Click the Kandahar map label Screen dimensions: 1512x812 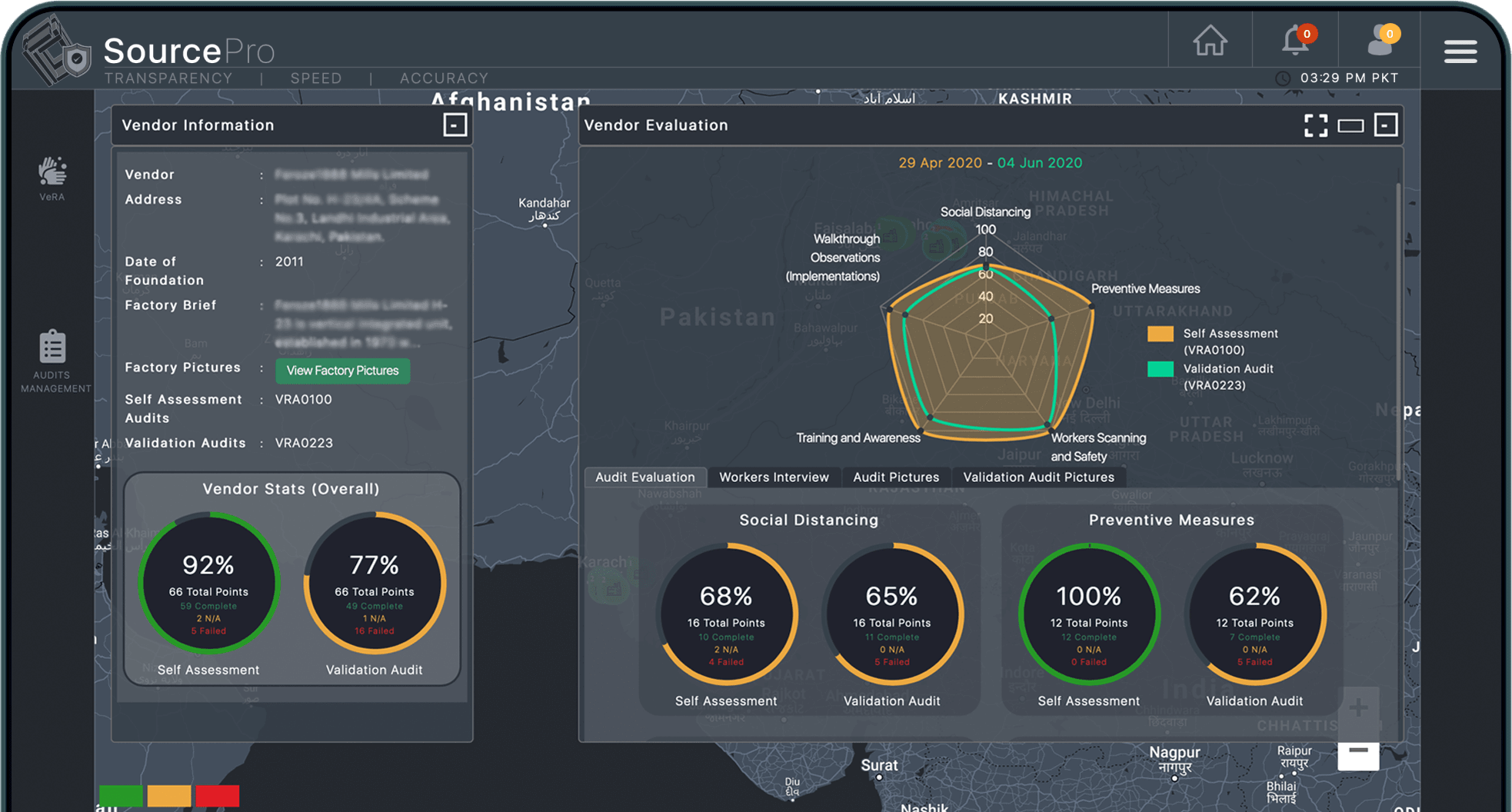(x=544, y=208)
